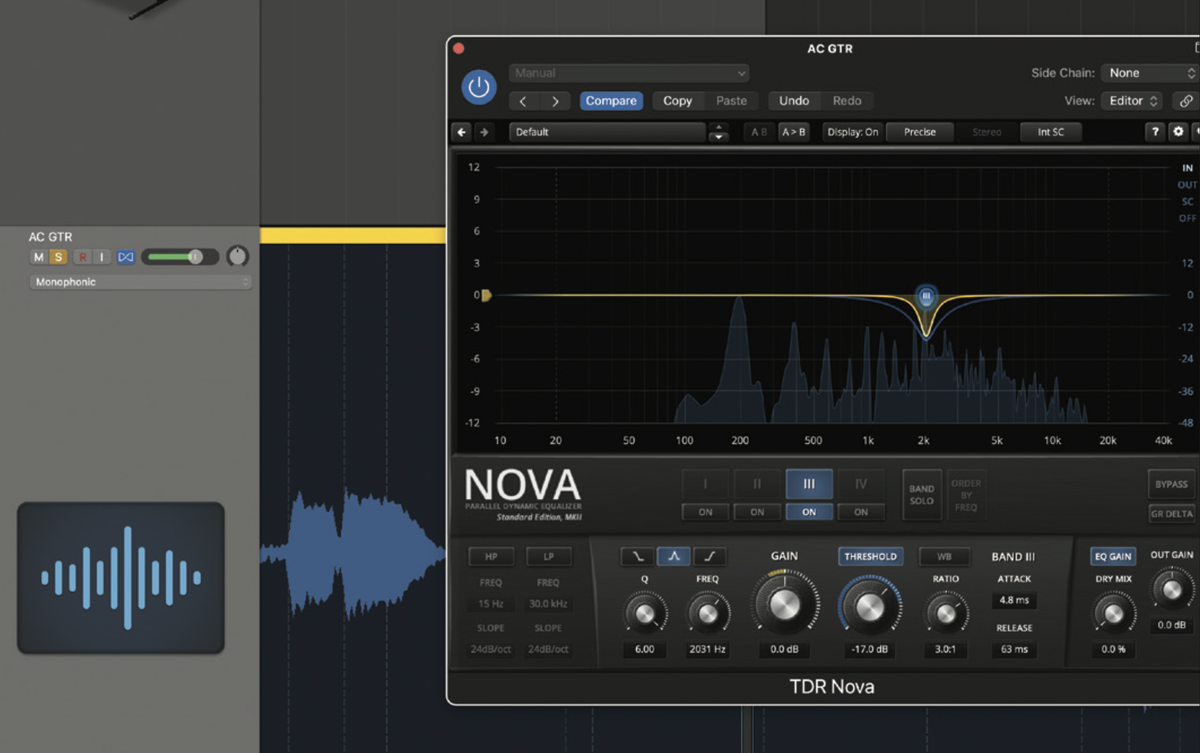1200x753 pixels.
Task: Enable WB wideband mode
Action: [944, 557]
